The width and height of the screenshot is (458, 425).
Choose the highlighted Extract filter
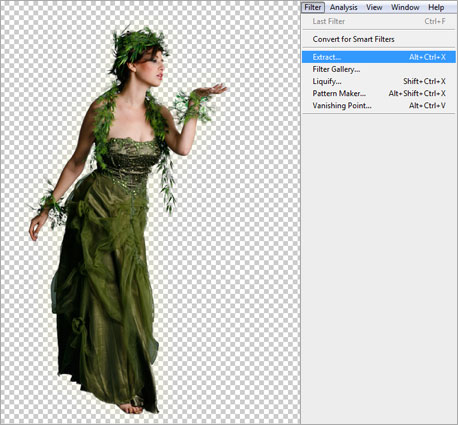click(379, 57)
